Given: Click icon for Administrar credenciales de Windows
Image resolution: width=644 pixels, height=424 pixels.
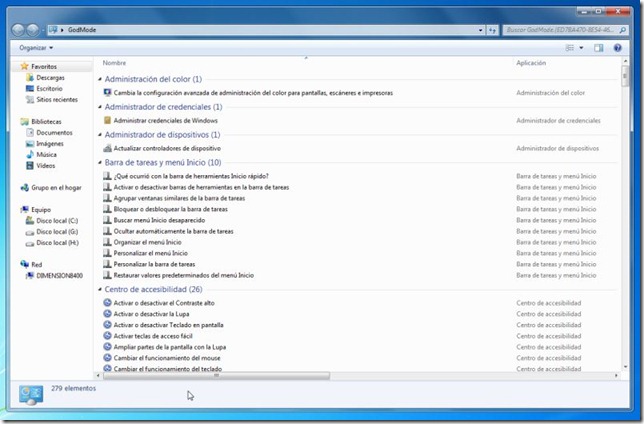Looking at the screenshot, I should point(108,120).
